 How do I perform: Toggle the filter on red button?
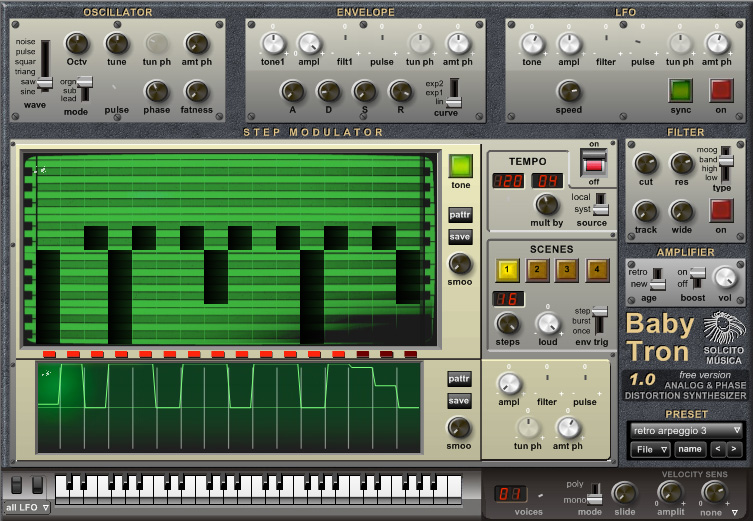[x=721, y=210]
